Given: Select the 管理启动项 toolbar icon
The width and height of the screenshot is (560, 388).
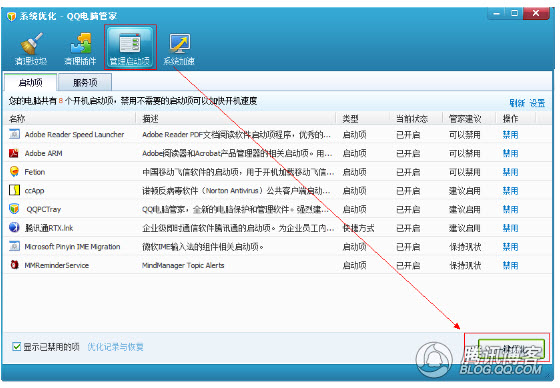Looking at the screenshot, I should (130, 48).
